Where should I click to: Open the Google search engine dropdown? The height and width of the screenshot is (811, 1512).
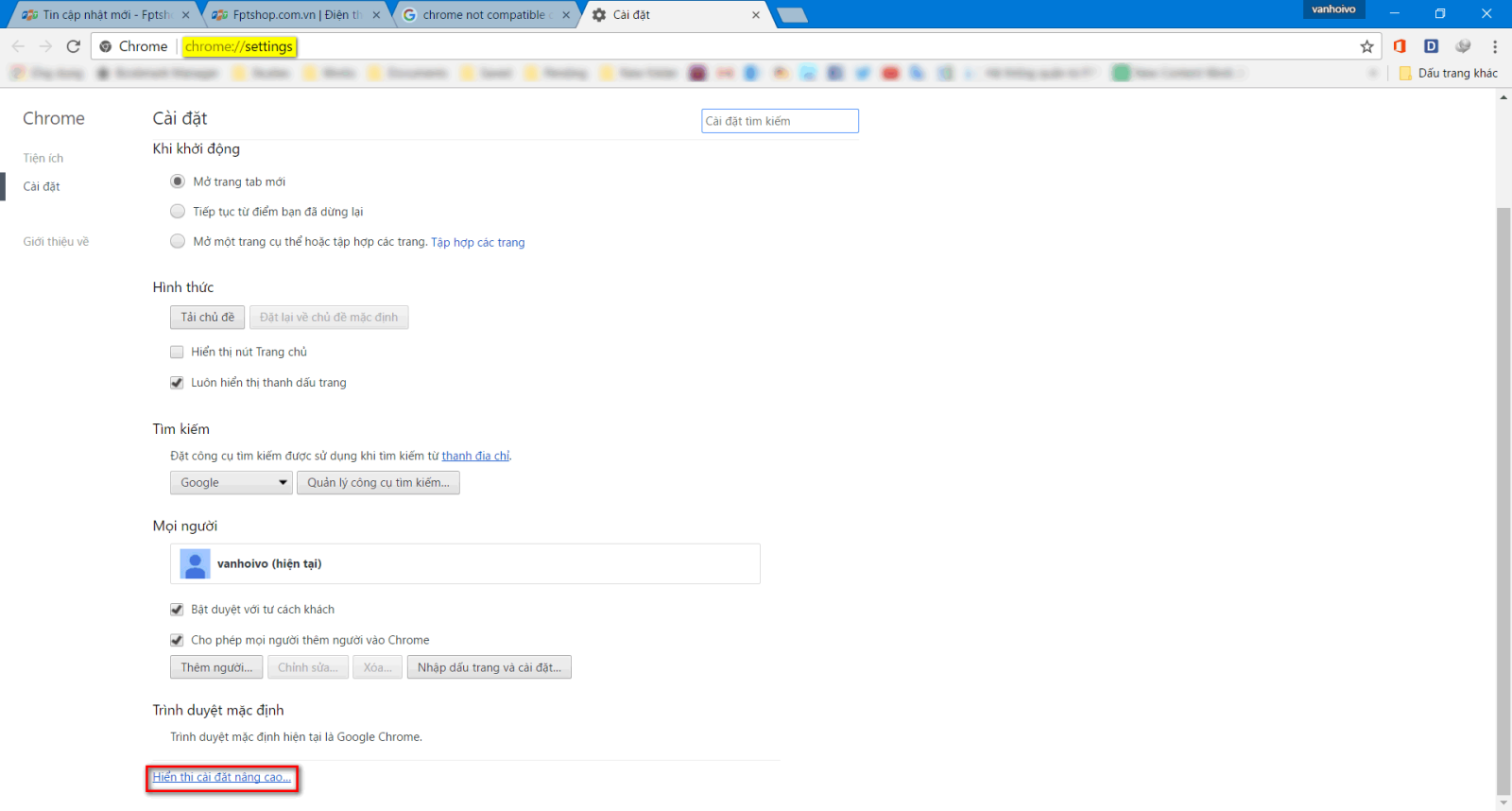232,482
